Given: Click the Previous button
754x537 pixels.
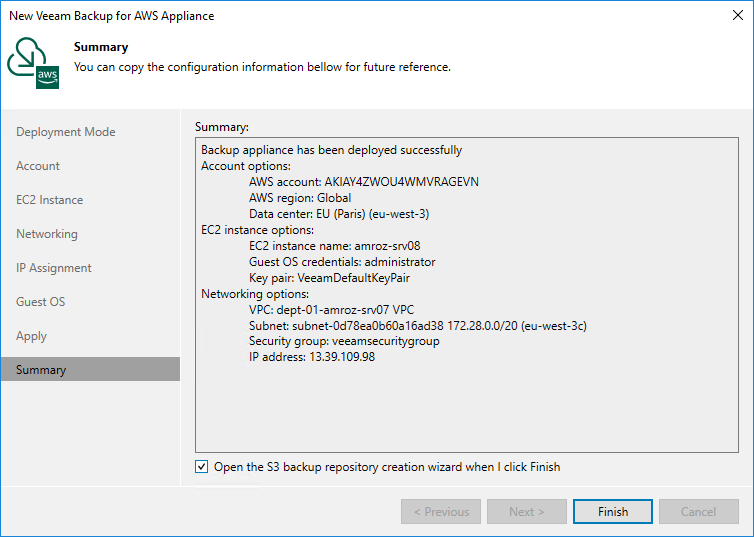Looking at the screenshot, I should [x=440, y=512].
